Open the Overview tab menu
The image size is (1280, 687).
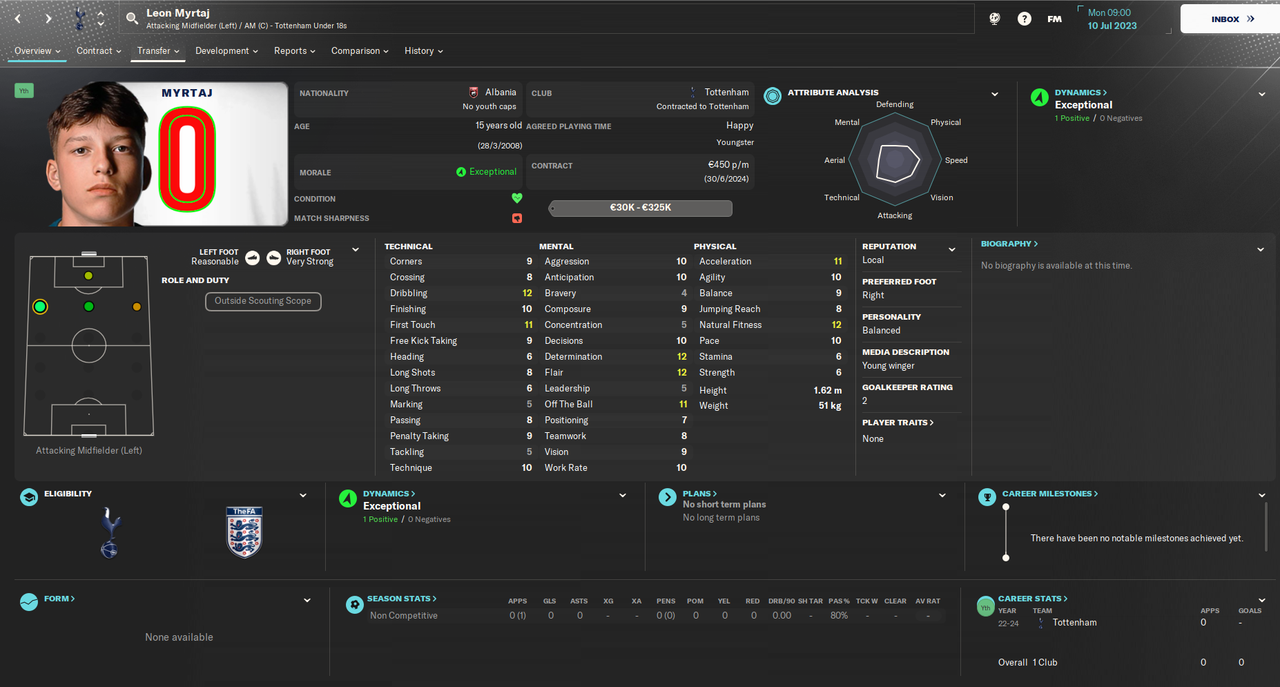37,51
